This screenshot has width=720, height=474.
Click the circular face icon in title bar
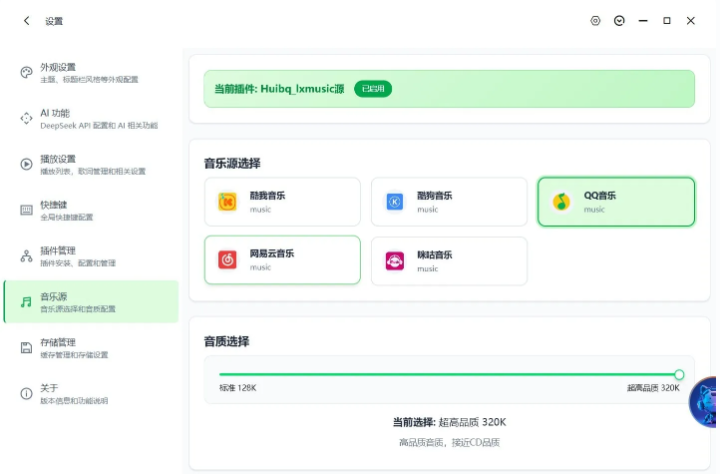(x=619, y=21)
